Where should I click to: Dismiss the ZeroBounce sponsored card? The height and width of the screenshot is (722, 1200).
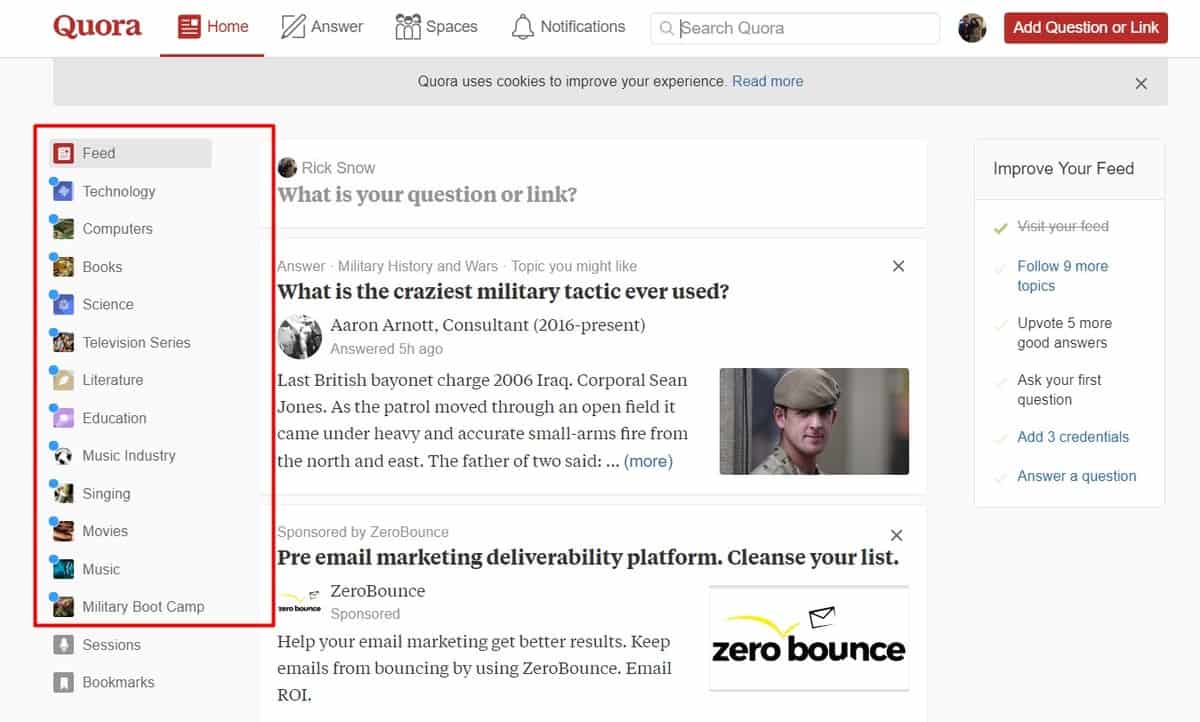pyautogui.click(x=897, y=535)
